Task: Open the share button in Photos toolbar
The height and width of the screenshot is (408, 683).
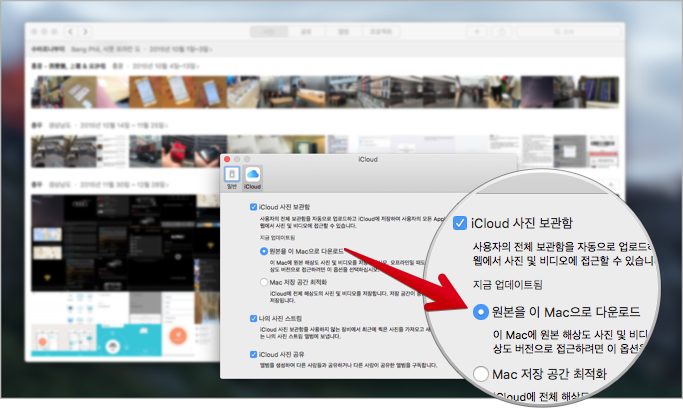Action: [502, 32]
